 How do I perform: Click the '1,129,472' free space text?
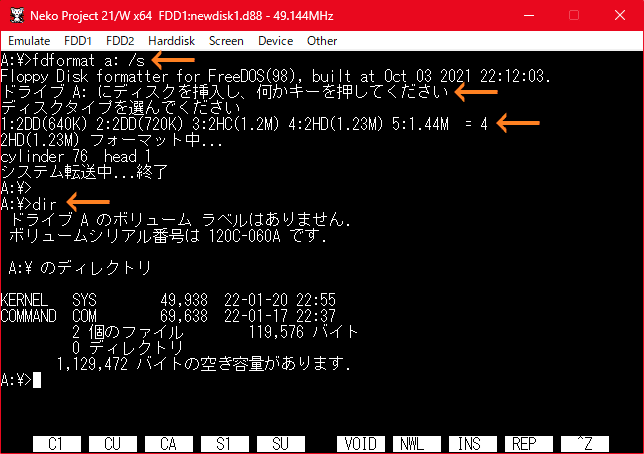(x=92, y=364)
